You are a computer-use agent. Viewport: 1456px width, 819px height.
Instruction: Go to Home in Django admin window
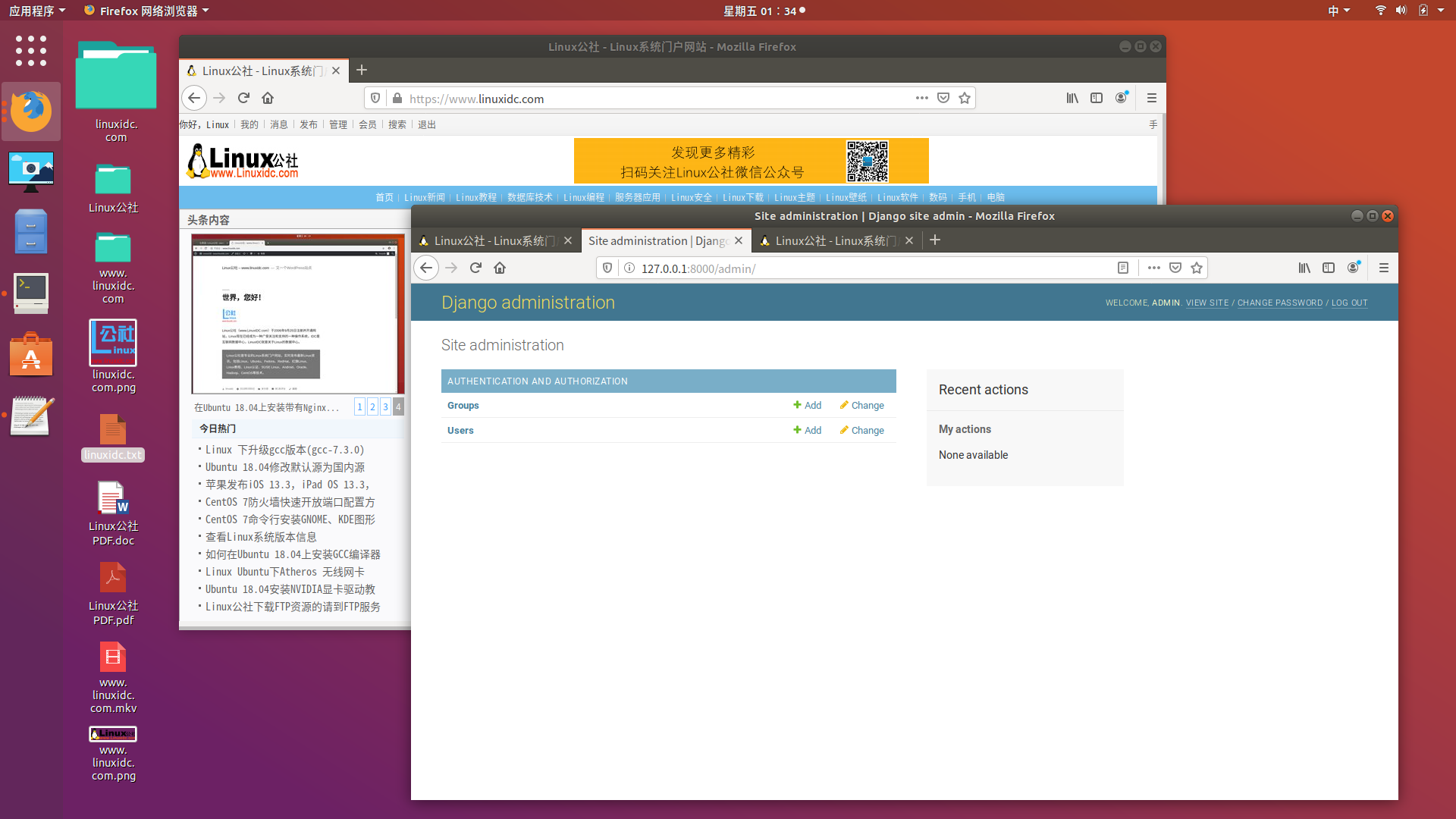coord(500,268)
